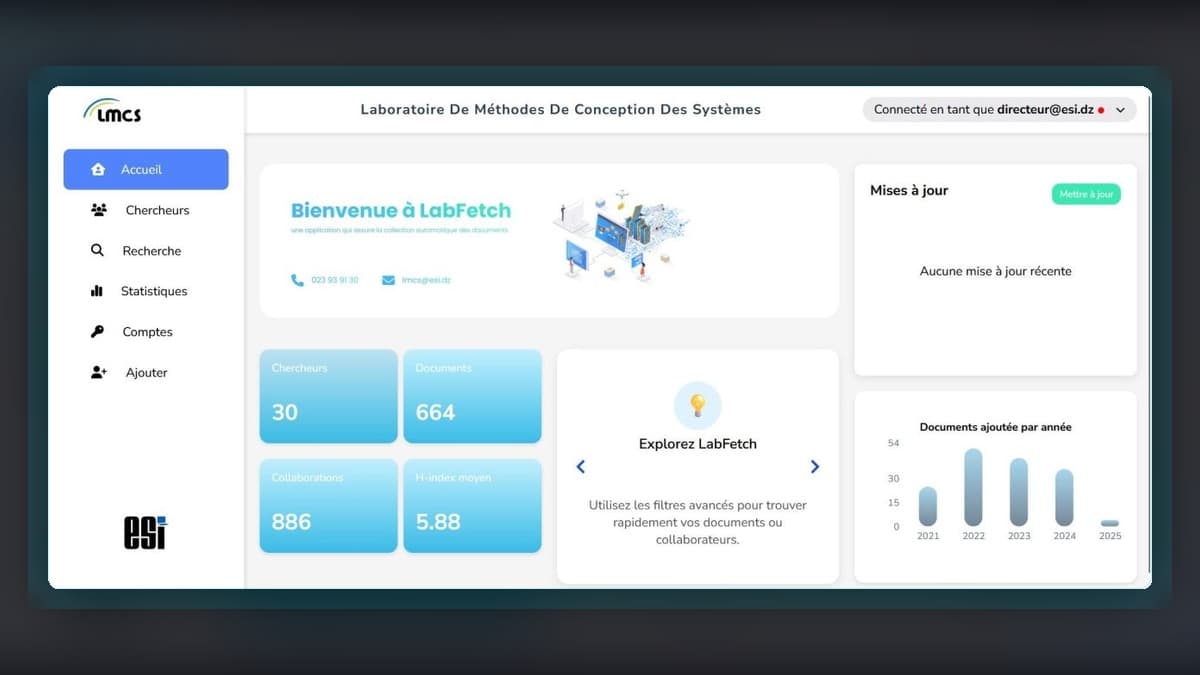Click the Ajouter user-plus icon
Viewport: 1200px width, 675px height.
click(98, 372)
